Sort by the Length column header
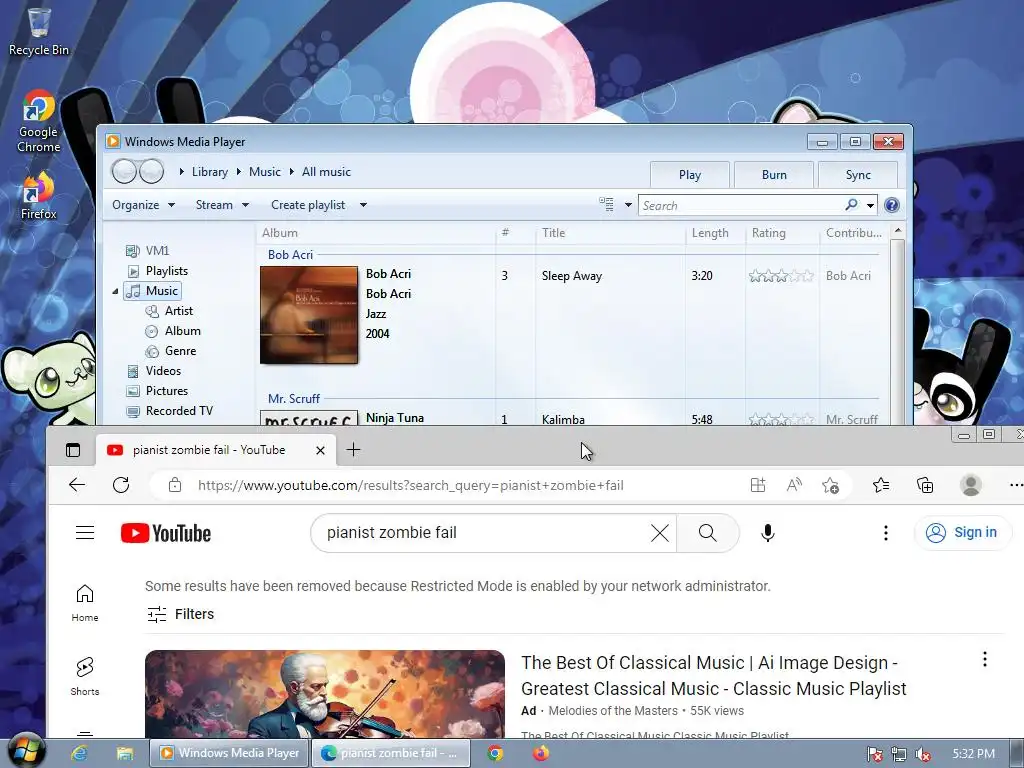1024x768 pixels. 710,232
